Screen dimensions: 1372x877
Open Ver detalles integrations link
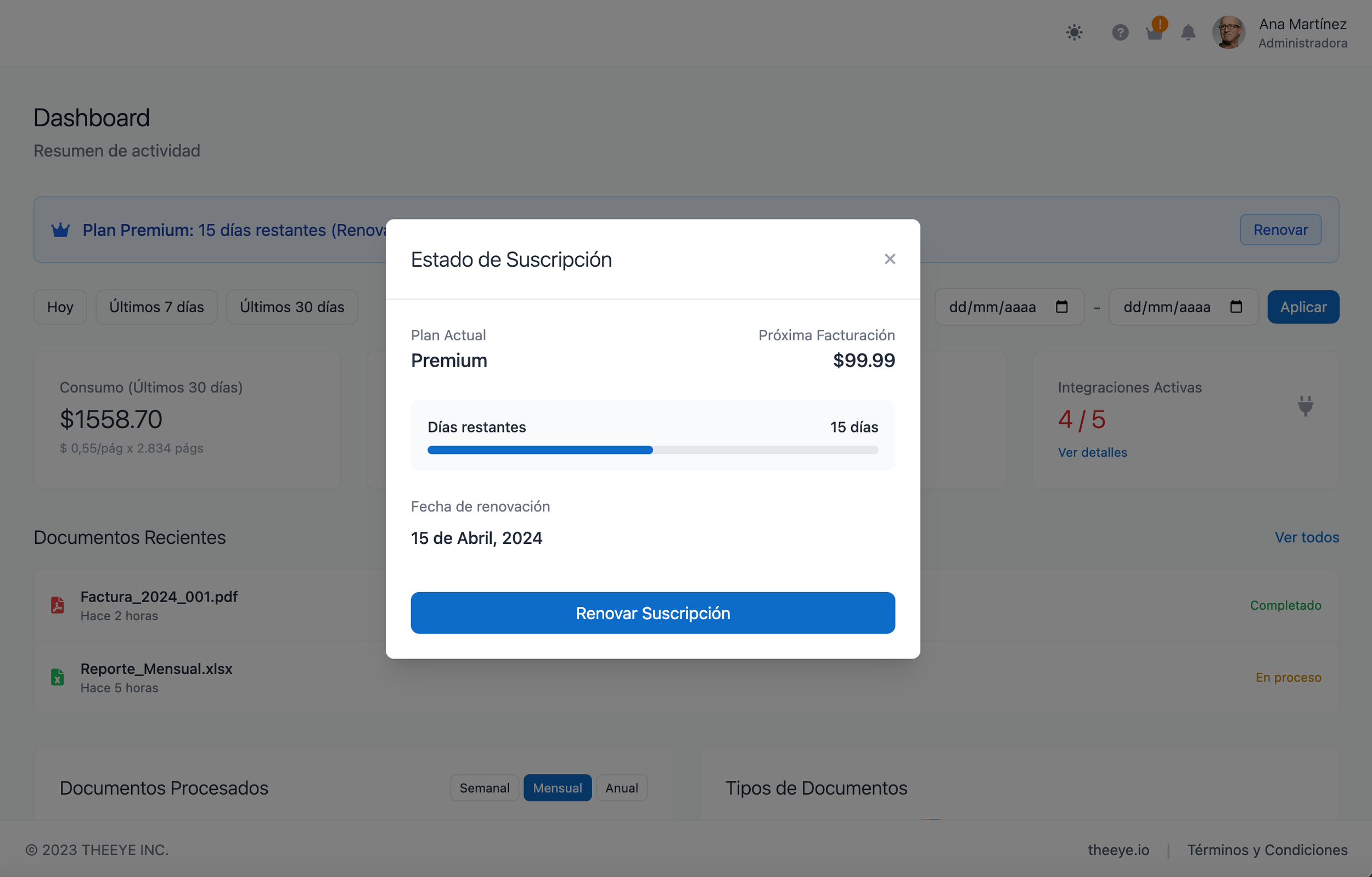pos(1092,452)
